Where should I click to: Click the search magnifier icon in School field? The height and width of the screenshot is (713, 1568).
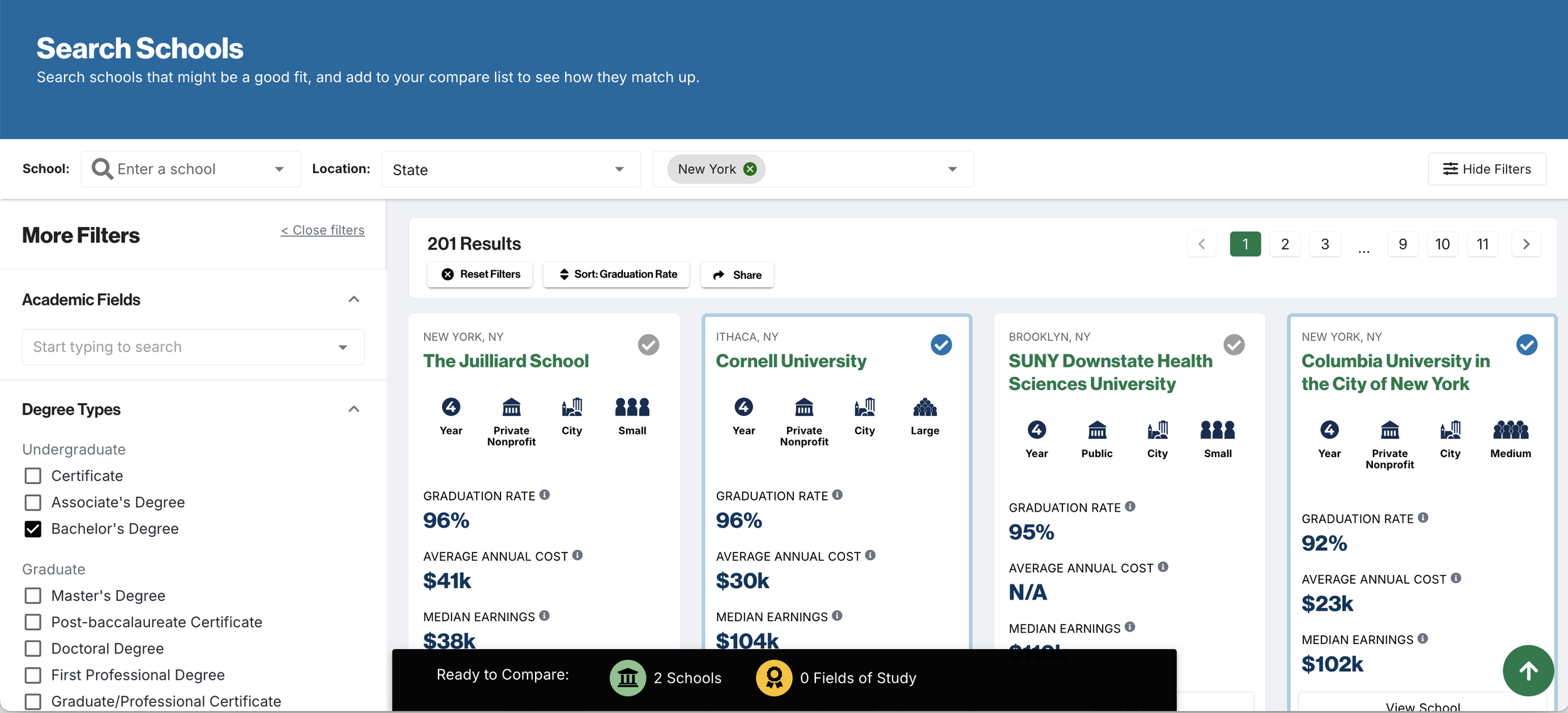(x=102, y=169)
